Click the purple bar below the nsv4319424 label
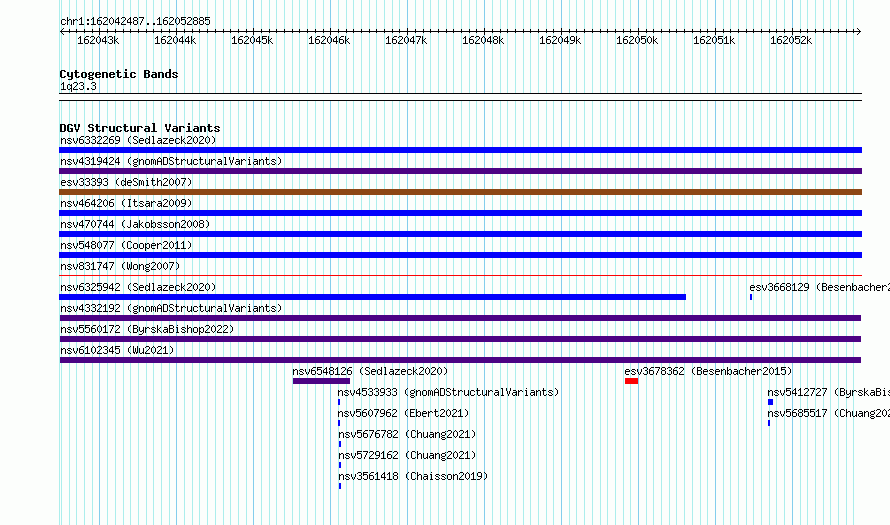The height and width of the screenshot is (525, 890). click(x=460, y=171)
